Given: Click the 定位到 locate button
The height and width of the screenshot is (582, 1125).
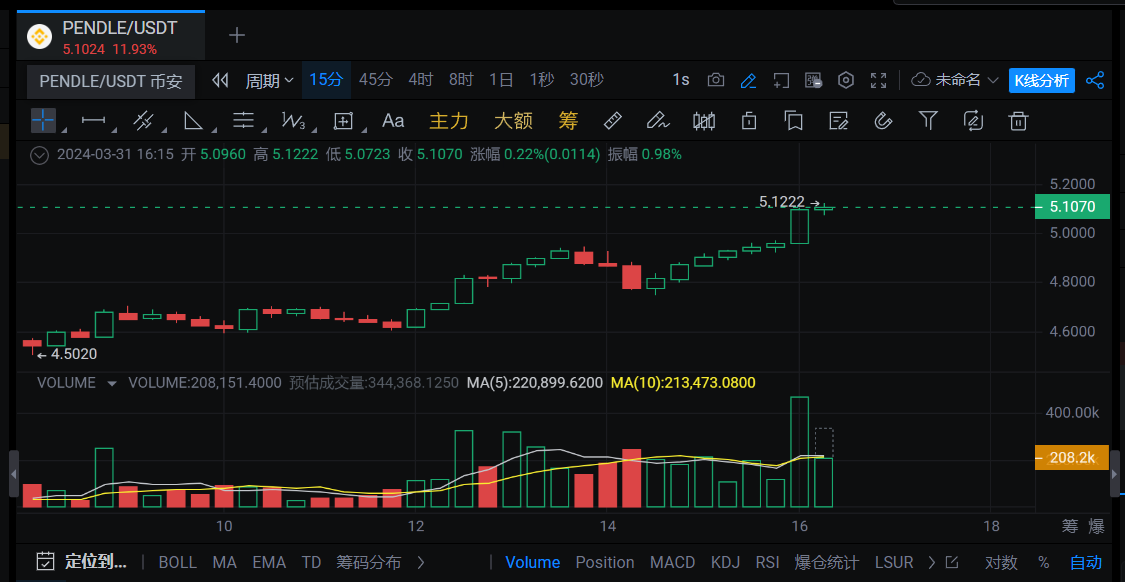Looking at the screenshot, I should [x=82, y=562].
